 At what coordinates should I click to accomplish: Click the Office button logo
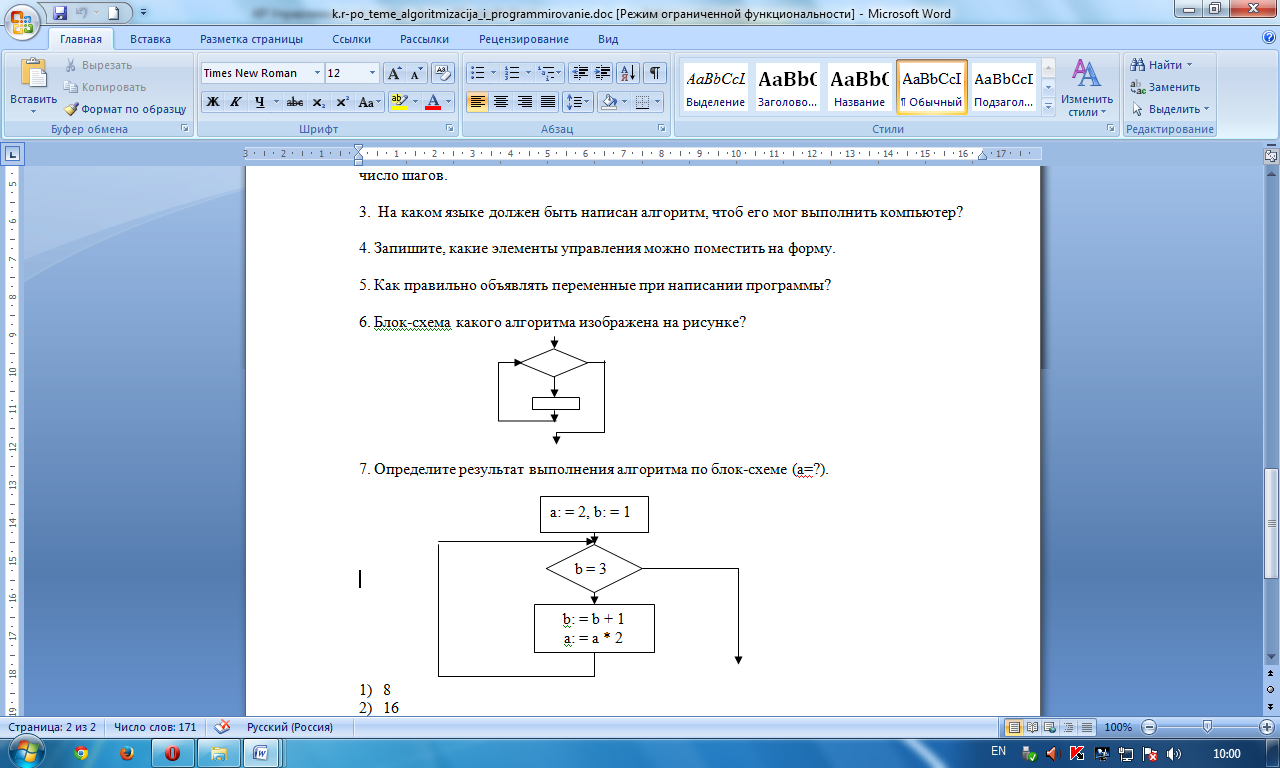[x=22, y=20]
